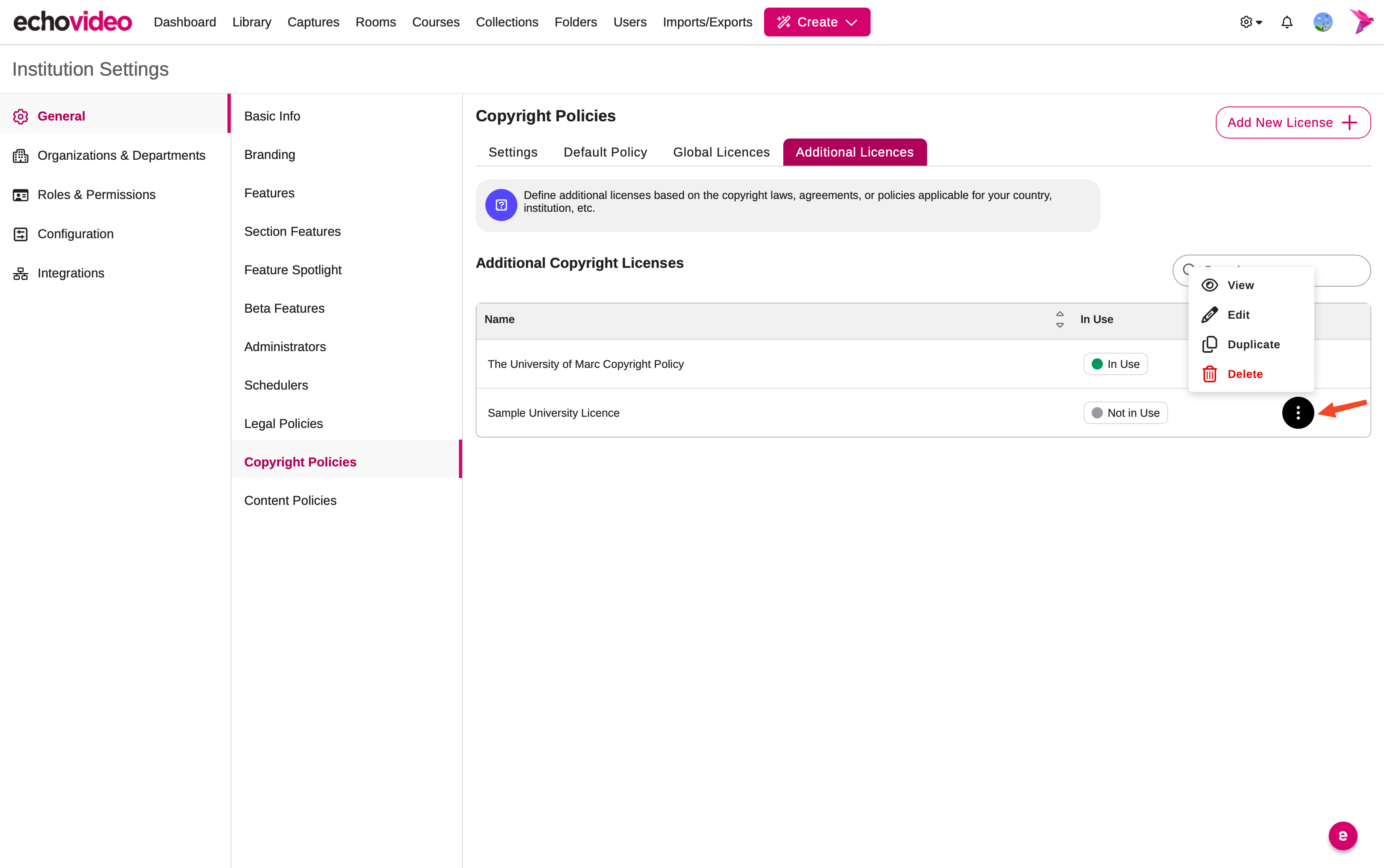Sort the table by Name column
Screen dimensions: 1384x868
click(1060, 319)
